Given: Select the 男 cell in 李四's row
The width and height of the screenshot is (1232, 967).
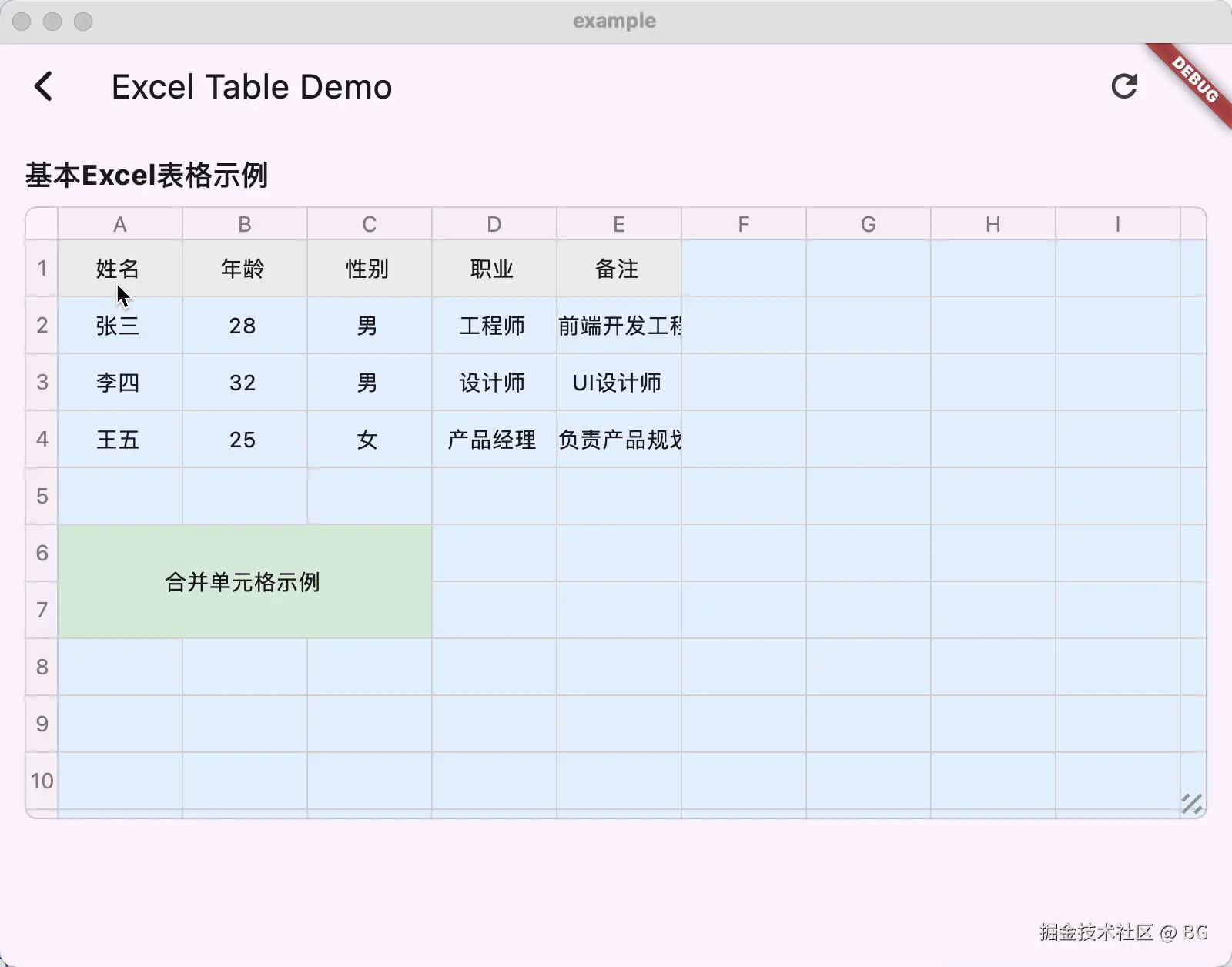Looking at the screenshot, I should [370, 382].
